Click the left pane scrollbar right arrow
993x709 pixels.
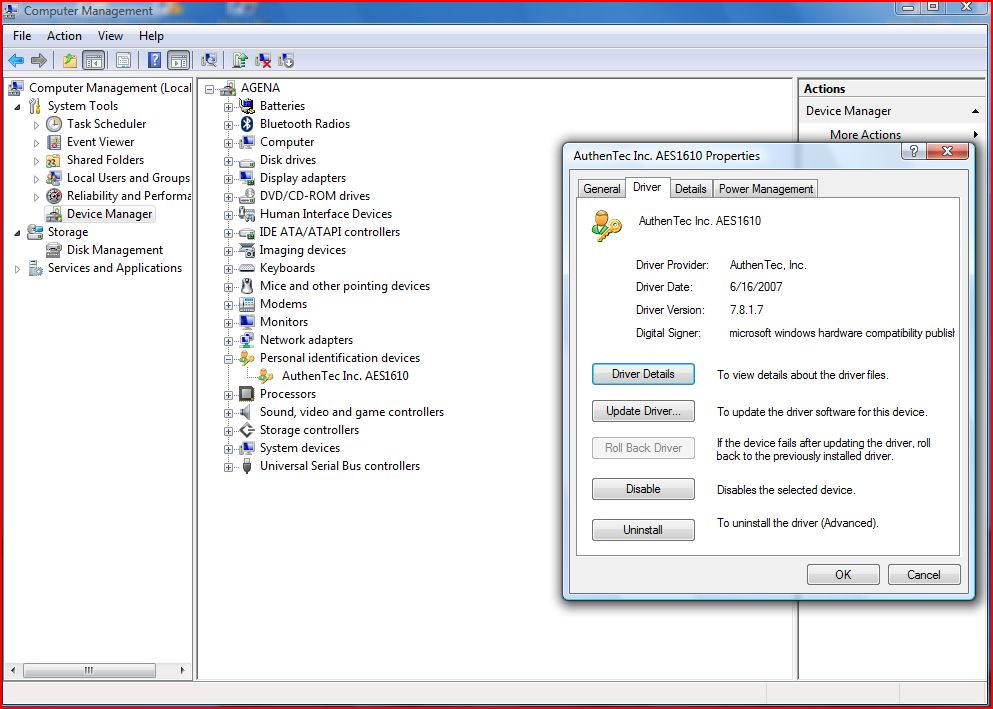(182, 670)
